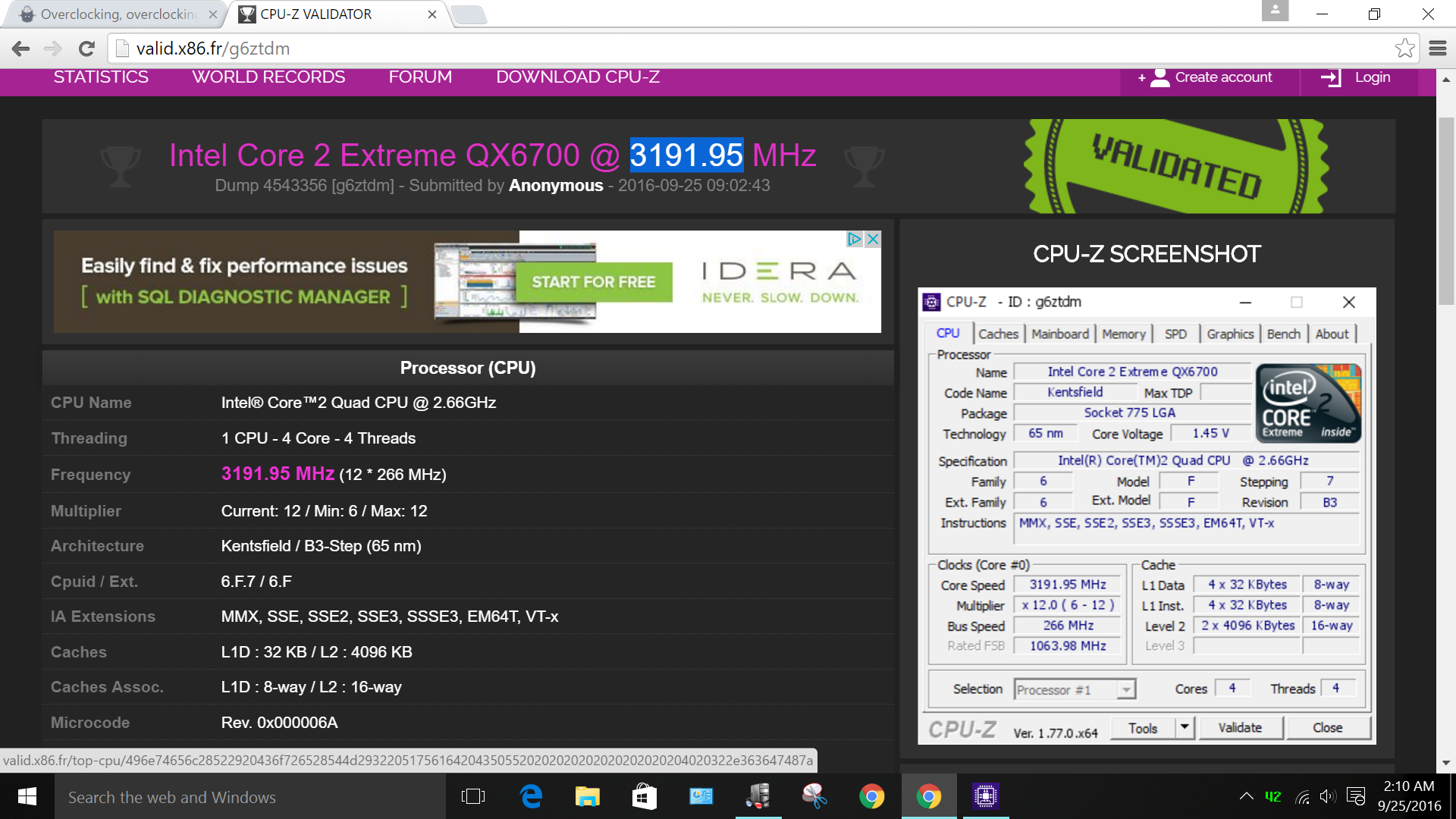Click the Validate button in CPU-Z

click(1240, 728)
